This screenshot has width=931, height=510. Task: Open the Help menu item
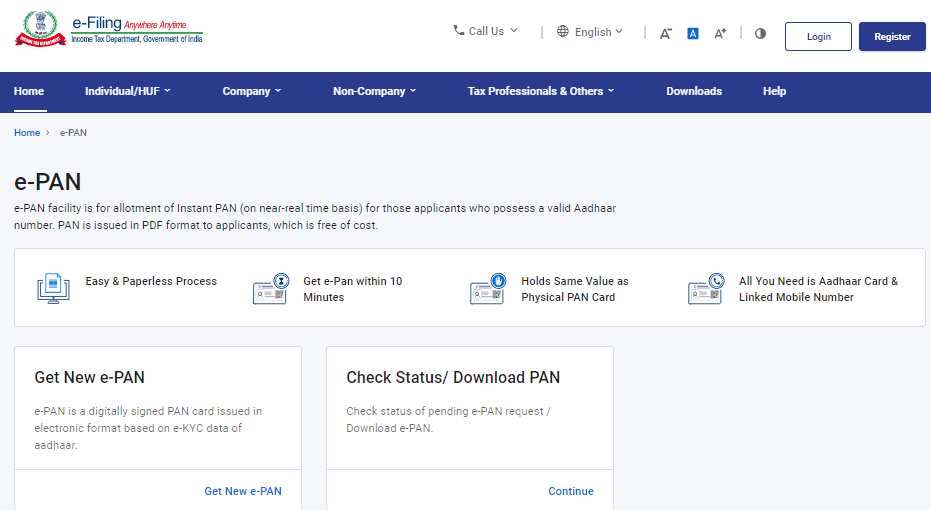click(x=774, y=91)
